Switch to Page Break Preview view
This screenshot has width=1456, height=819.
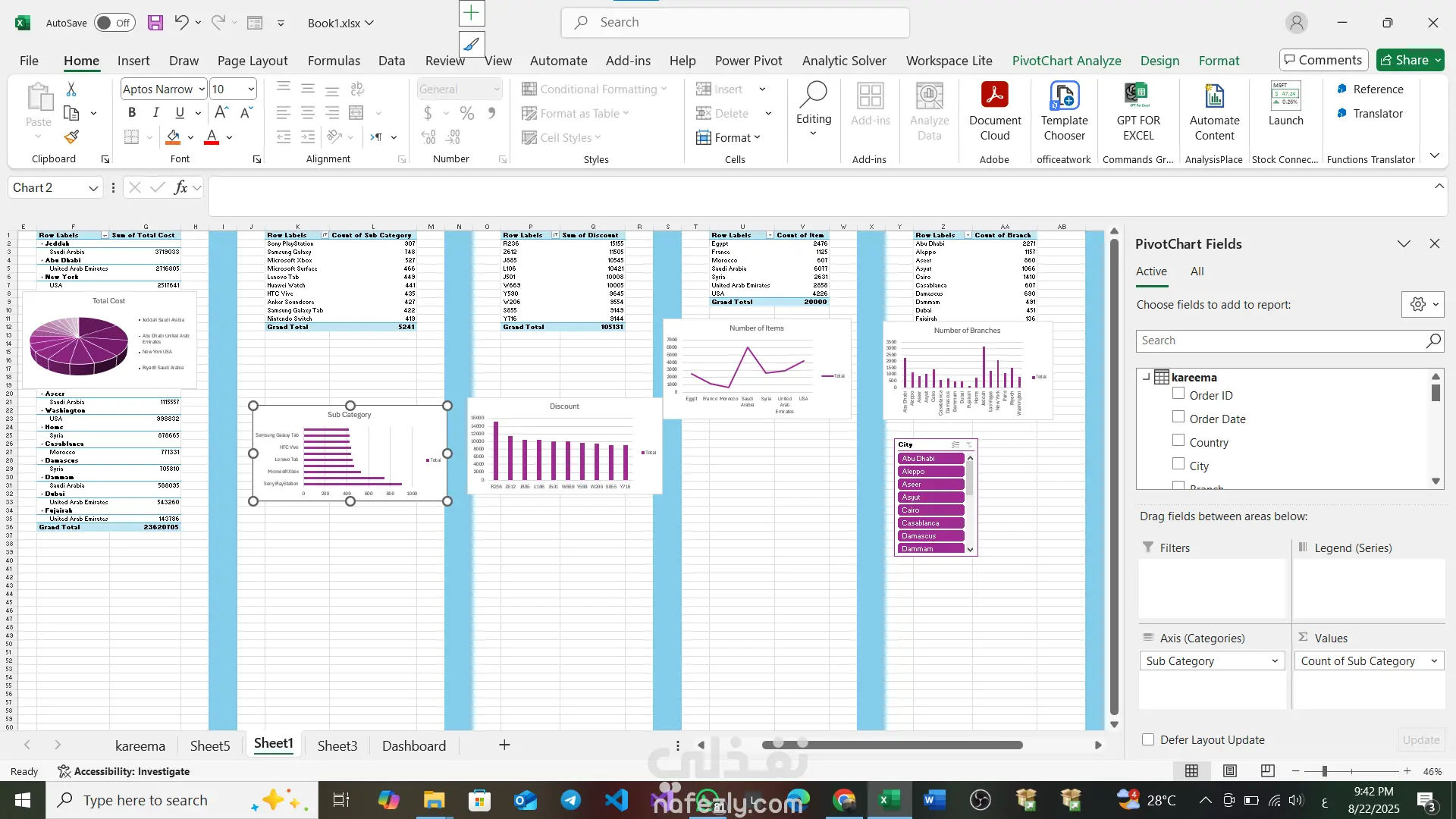coord(1267,771)
